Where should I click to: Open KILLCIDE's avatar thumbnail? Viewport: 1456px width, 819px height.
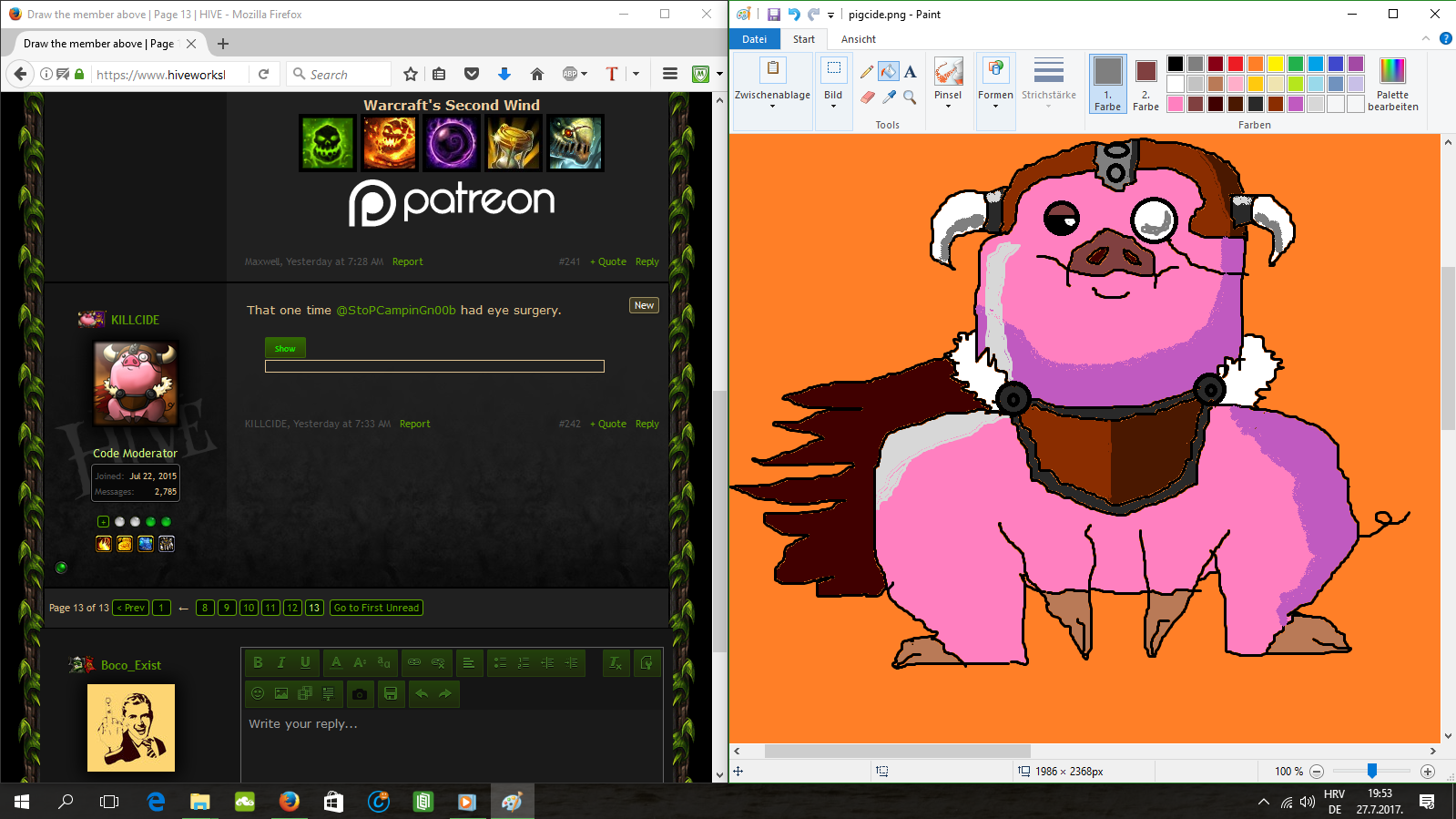click(136, 384)
